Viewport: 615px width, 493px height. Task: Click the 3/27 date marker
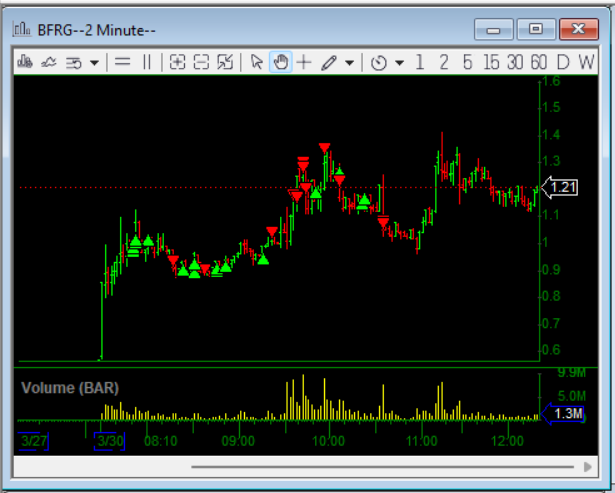click(33, 441)
